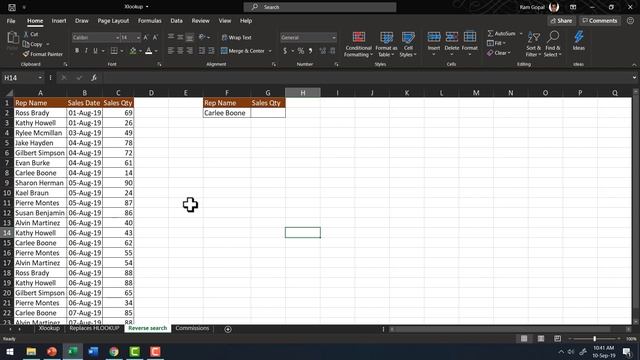Click the Copy icon
The height and width of the screenshot is (360, 640).
(x=26, y=44)
